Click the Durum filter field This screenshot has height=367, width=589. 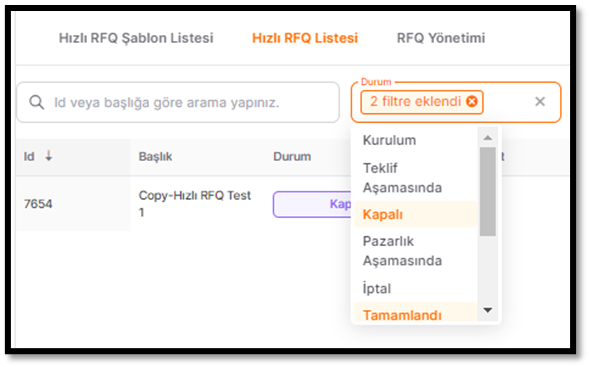[x=456, y=102]
